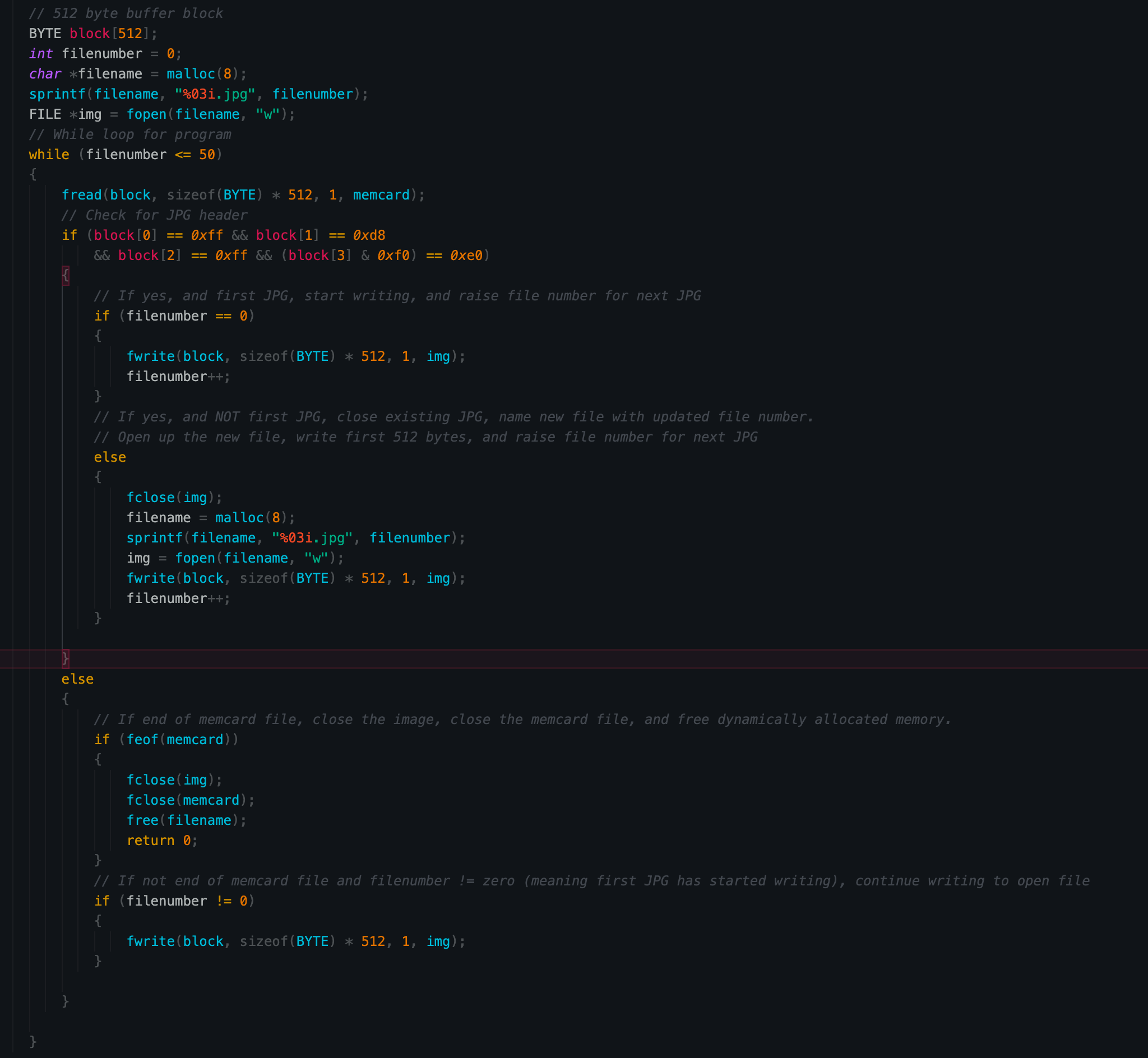Click the 'return 0;' statement

click(x=161, y=841)
